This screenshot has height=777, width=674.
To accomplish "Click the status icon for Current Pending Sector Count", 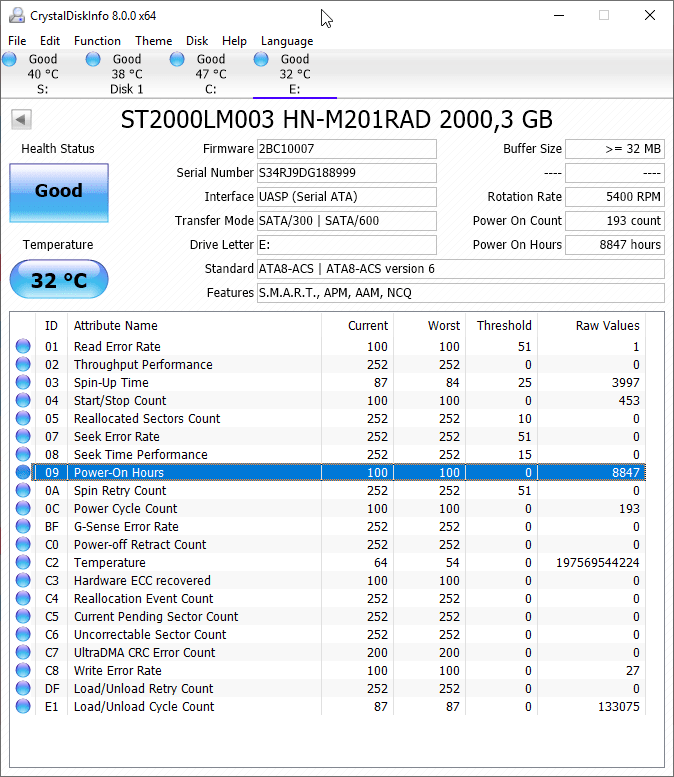I will tap(23, 616).
